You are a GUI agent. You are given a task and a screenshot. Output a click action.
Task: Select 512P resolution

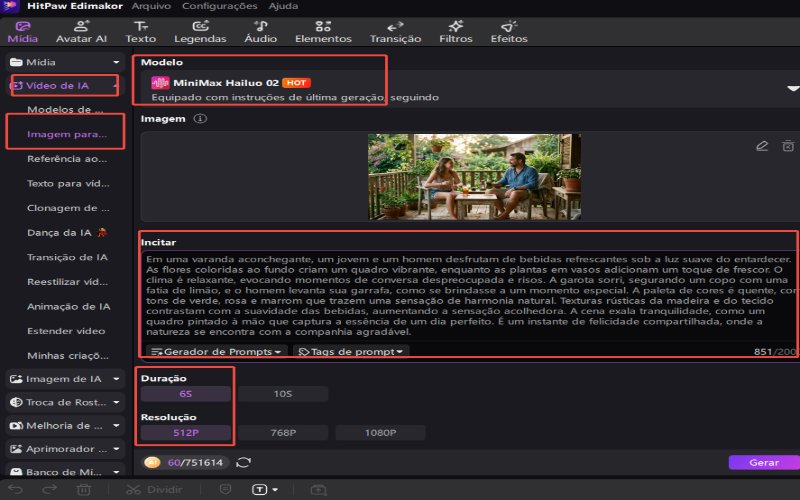pyautogui.click(x=186, y=433)
